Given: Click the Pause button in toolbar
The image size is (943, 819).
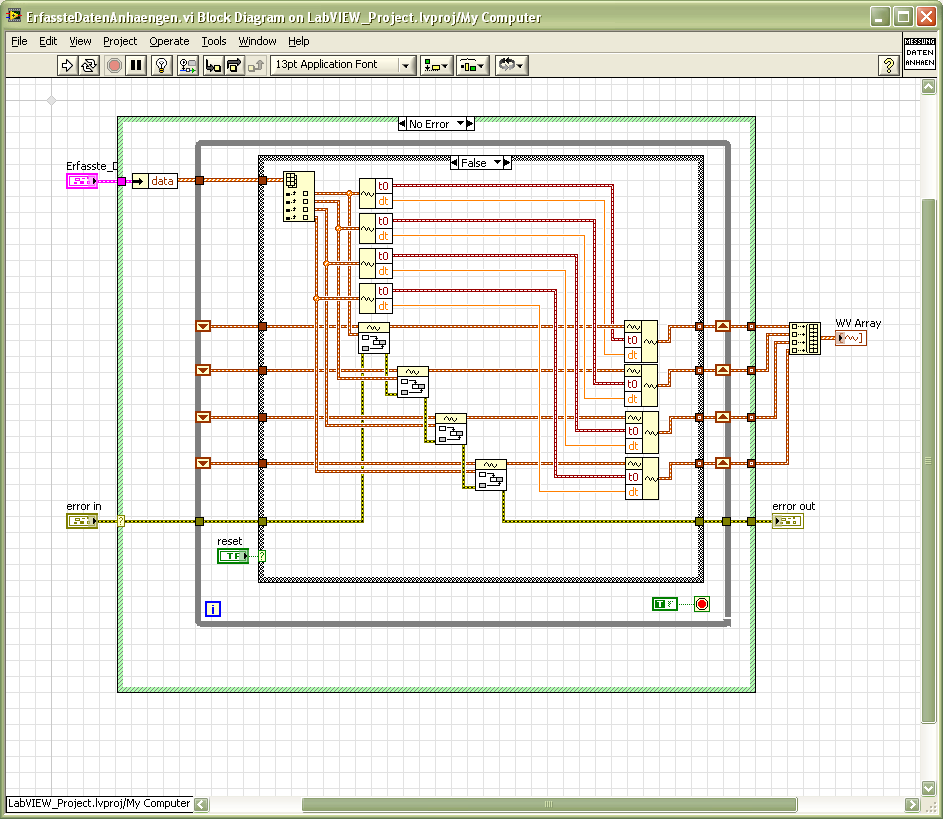Looking at the screenshot, I should (137, 65).
